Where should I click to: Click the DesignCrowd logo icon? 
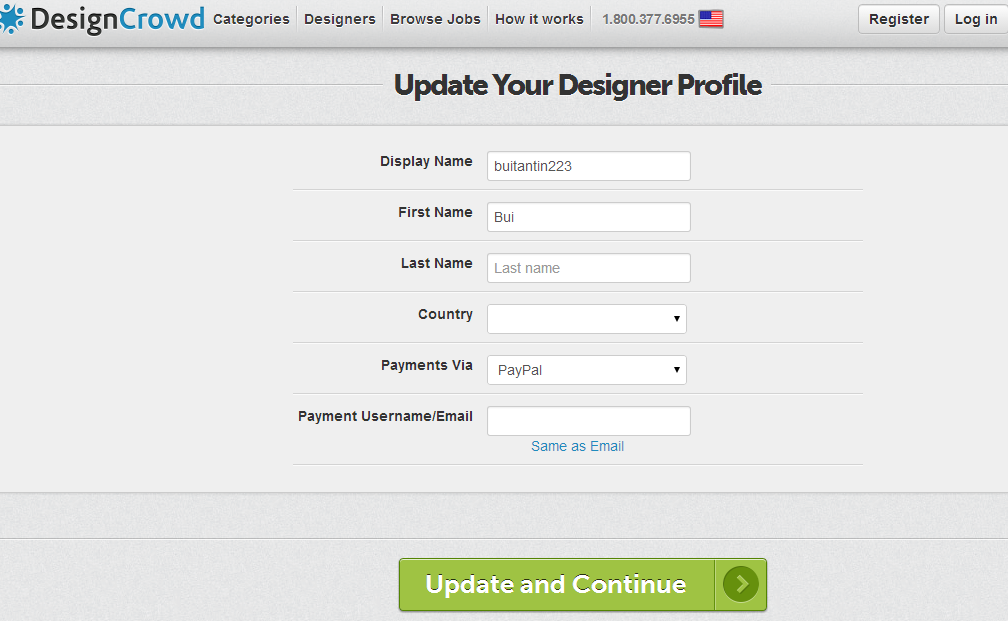12,19
